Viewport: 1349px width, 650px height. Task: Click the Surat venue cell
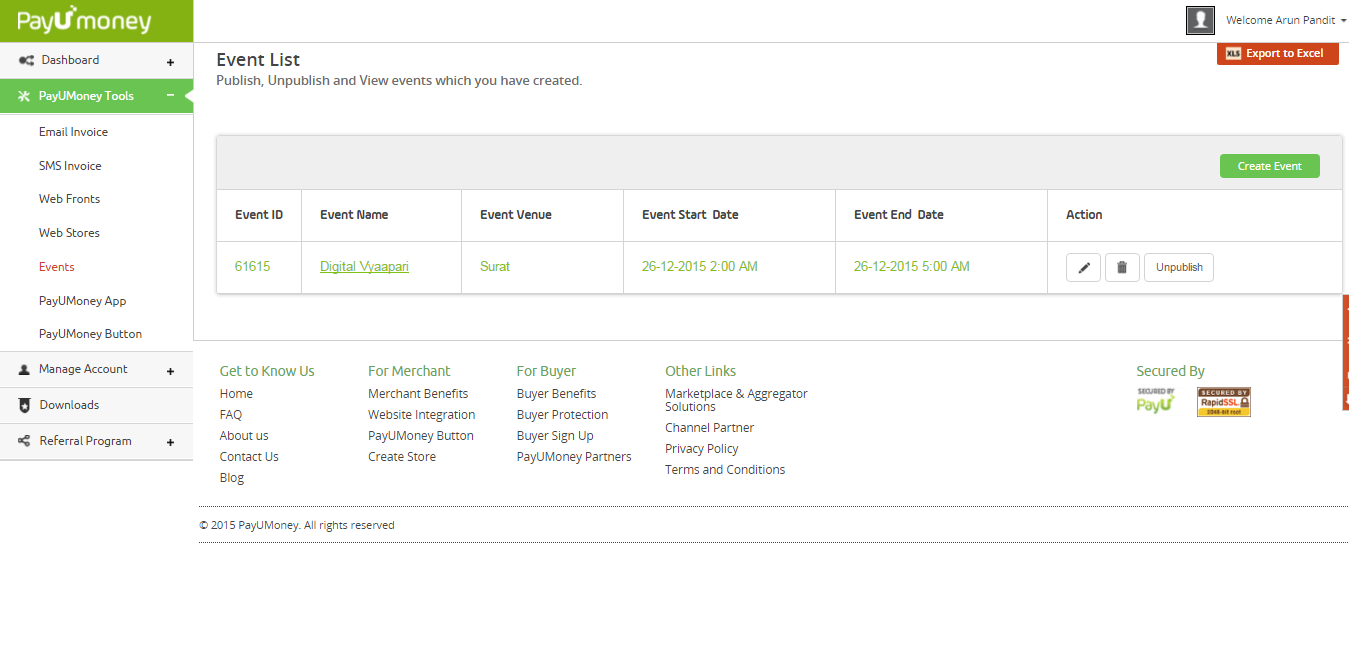click(495, 267)
